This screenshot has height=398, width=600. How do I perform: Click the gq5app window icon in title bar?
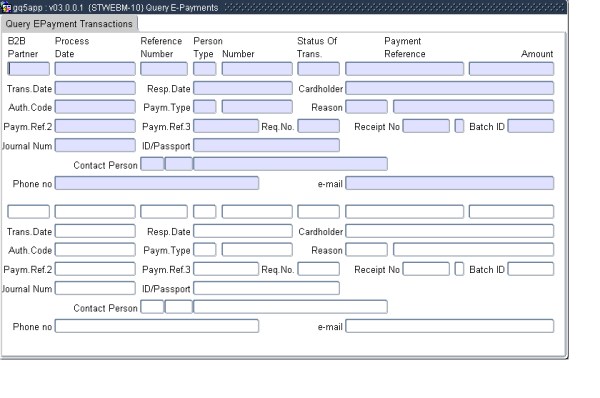click(x=7, y=7)
